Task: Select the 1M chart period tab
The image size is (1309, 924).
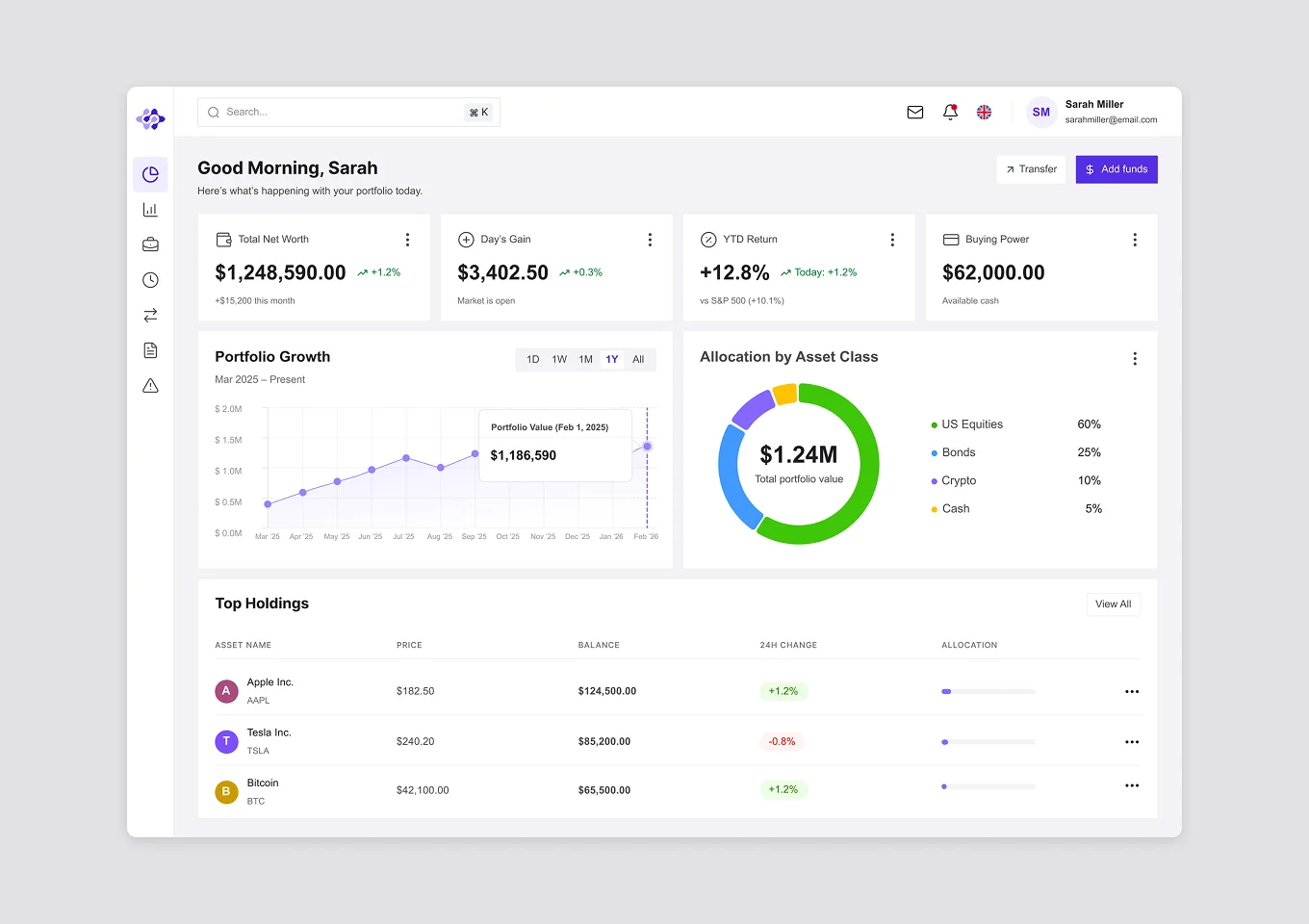Action: pyautogui.click(x=586, y=359)
